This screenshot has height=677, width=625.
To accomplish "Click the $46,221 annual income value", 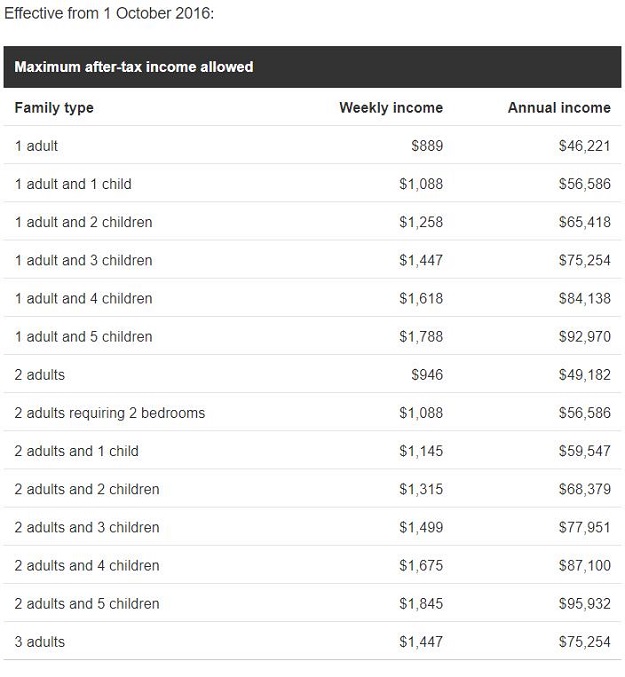I will 584,146.
